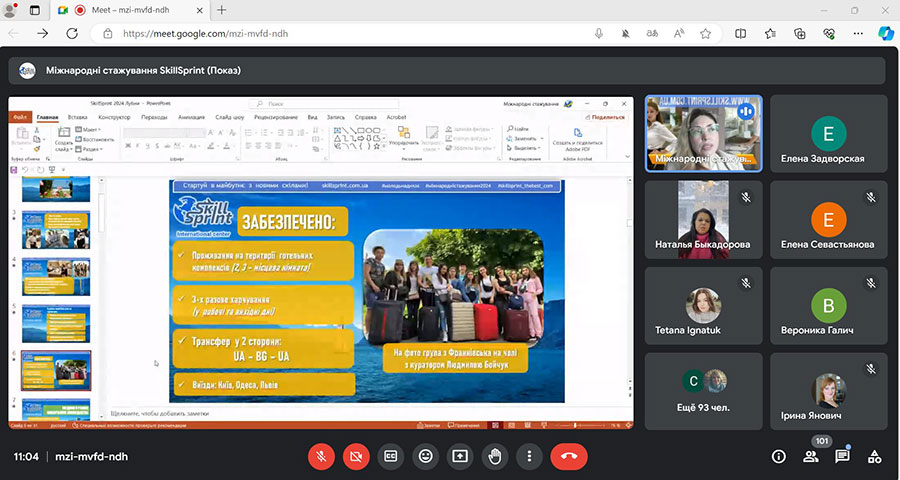Select Наталья Быкадорова video tile
Viewport: 900px width, 480px height.
[704, 220]
